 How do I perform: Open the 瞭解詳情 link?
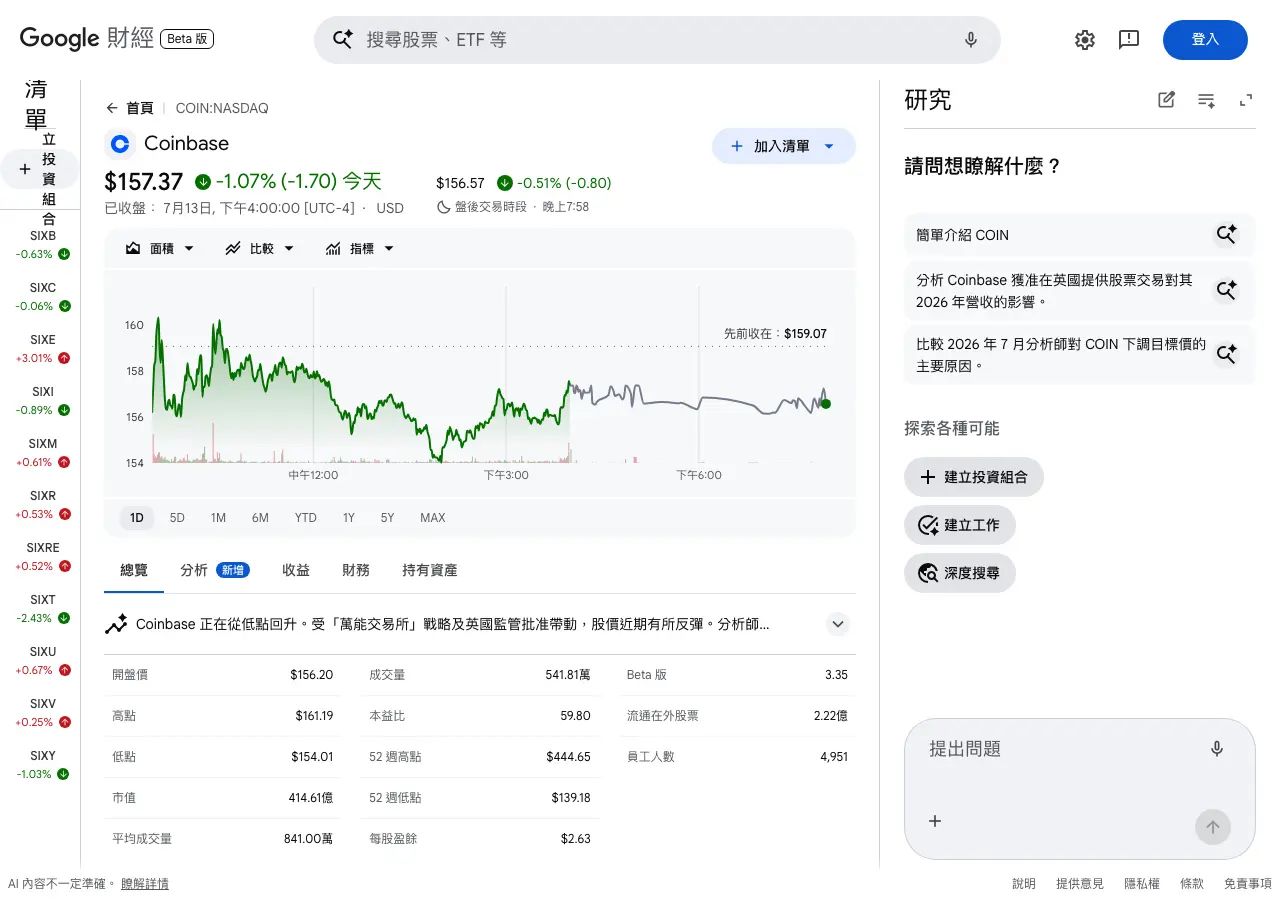(x=145, y=884)
